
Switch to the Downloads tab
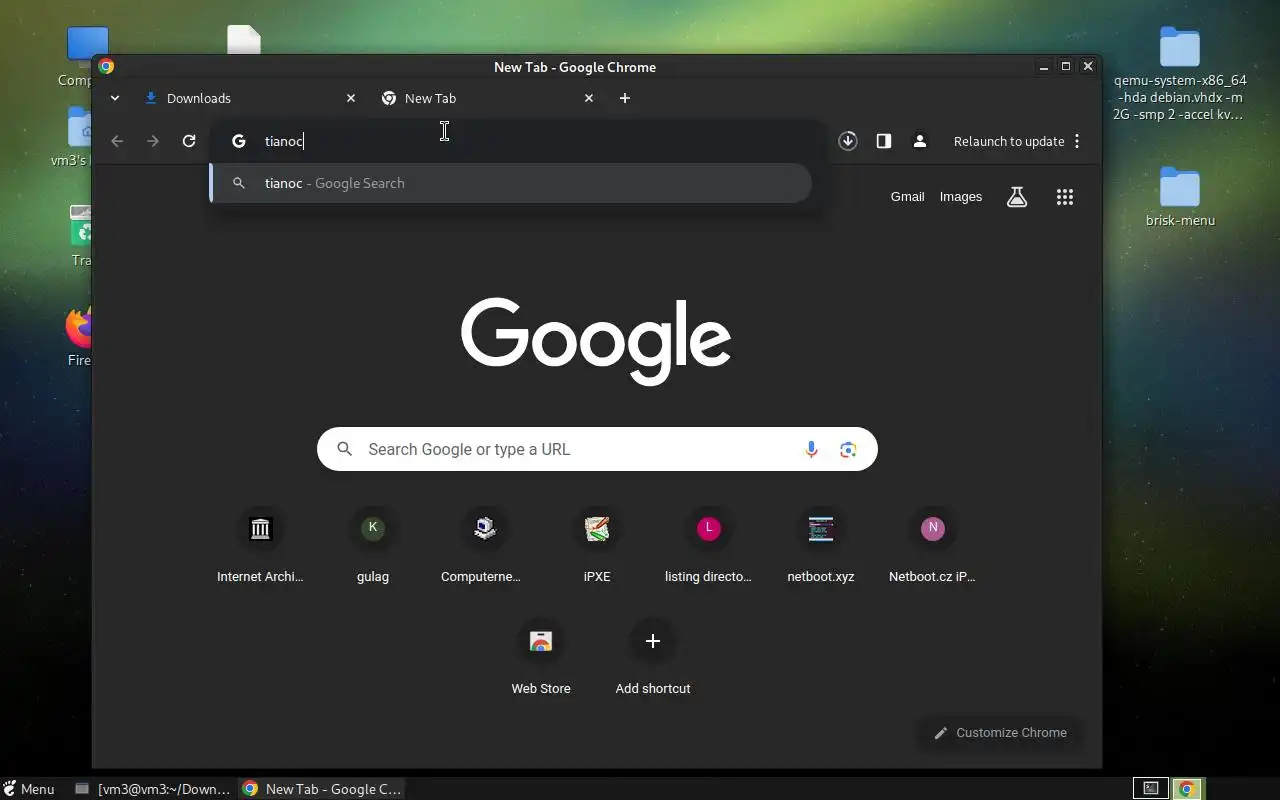pos(250,98)
